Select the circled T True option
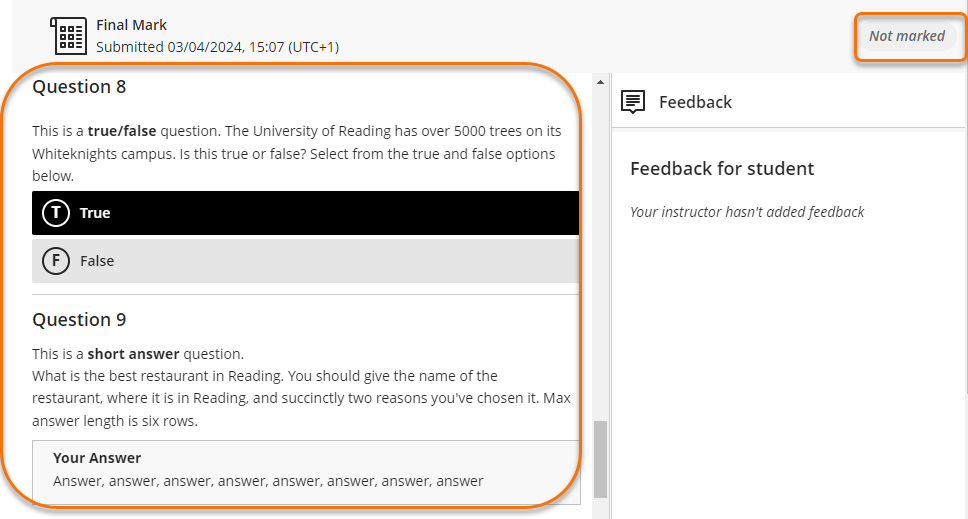This screenshot has width=968, height=519. click(x=56, y=213)
